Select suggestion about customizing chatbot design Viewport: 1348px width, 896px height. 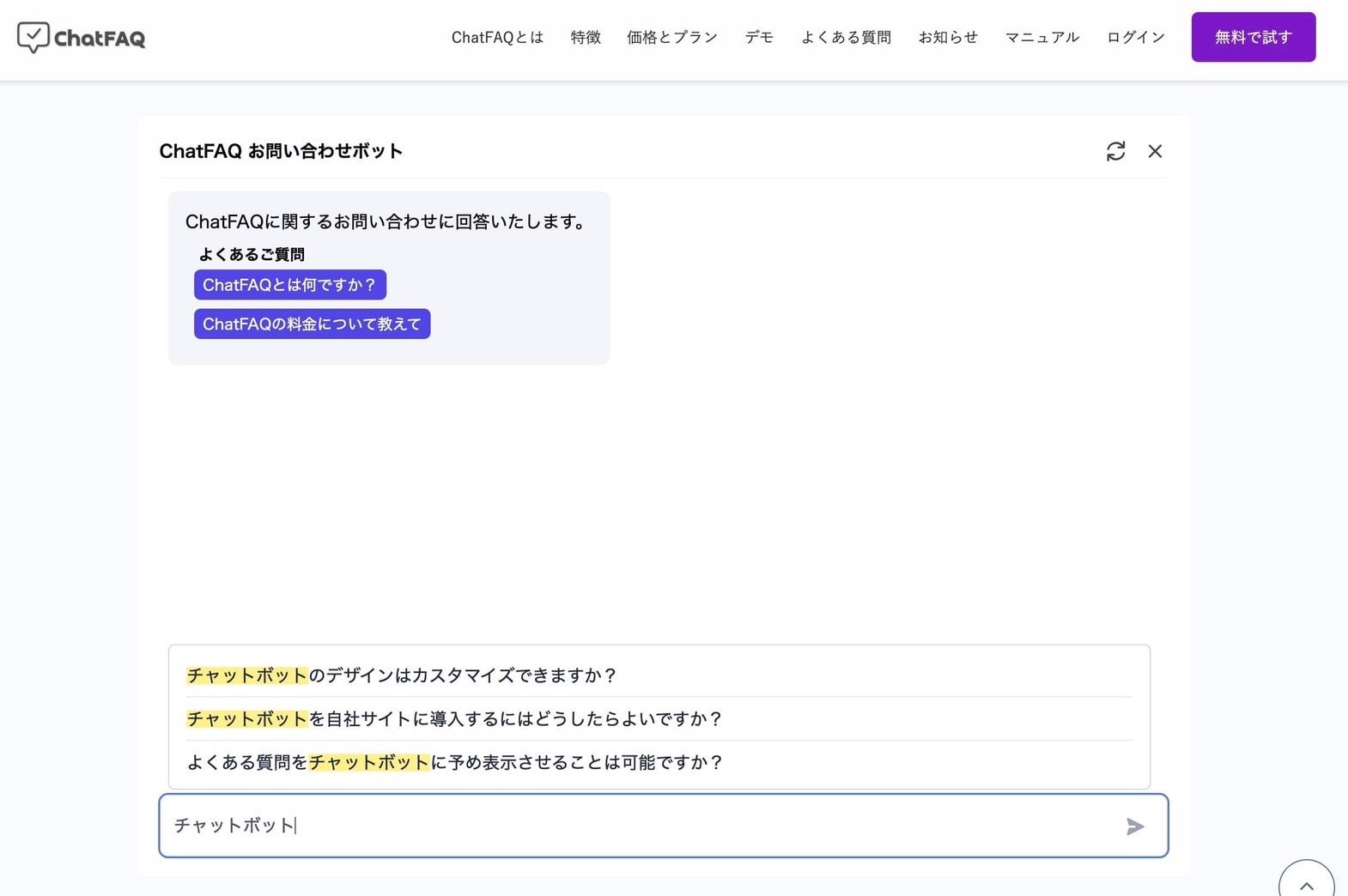[x=402, y=675]
